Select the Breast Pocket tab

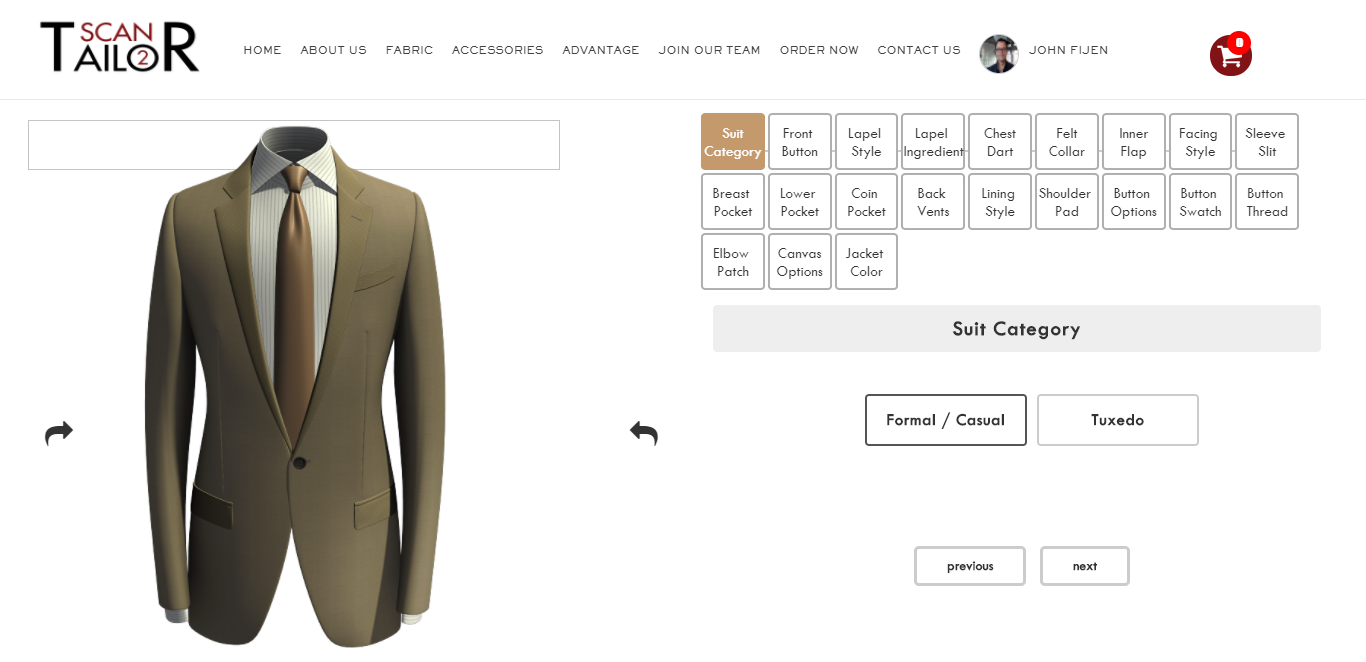pyautogui.click(x=732, y=202)
